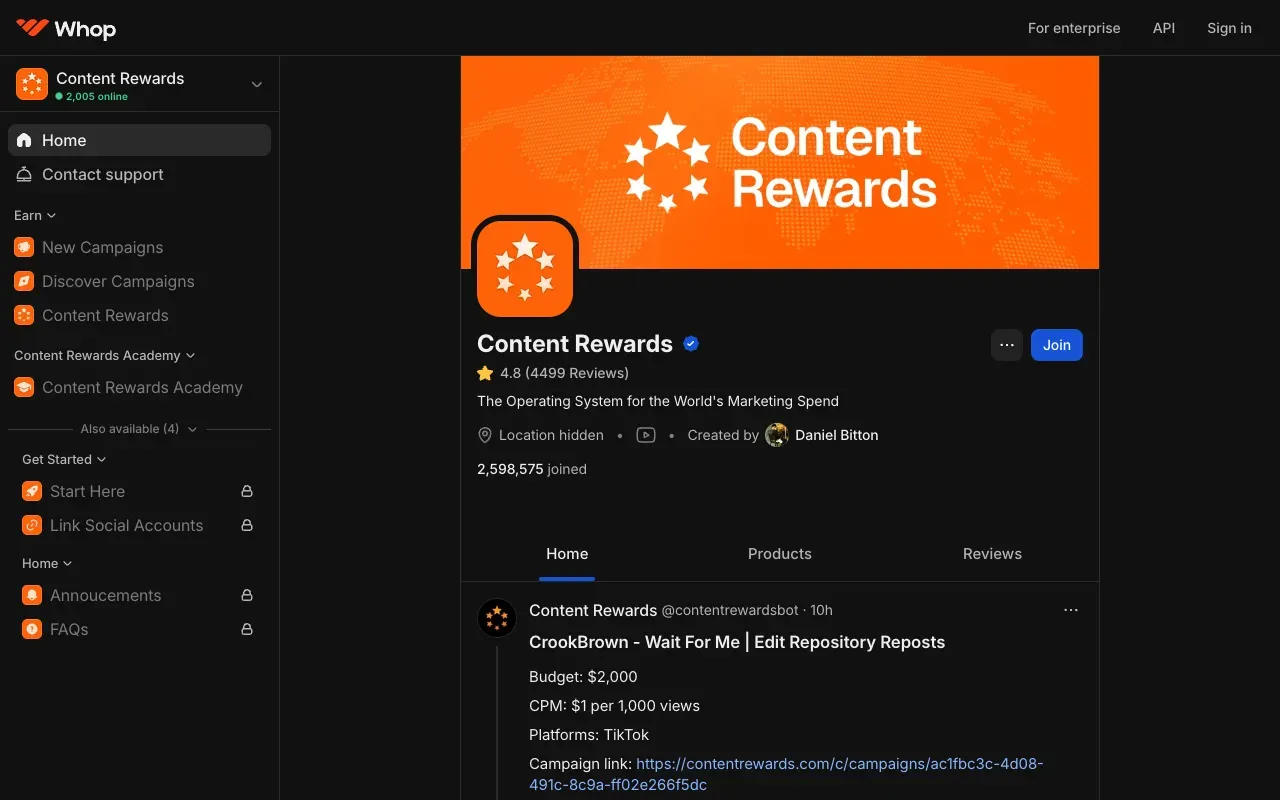The width and height of the screenshot is (1280, 800).
Task: Click the Content Rewards icon under Earn
Action: 24,315
